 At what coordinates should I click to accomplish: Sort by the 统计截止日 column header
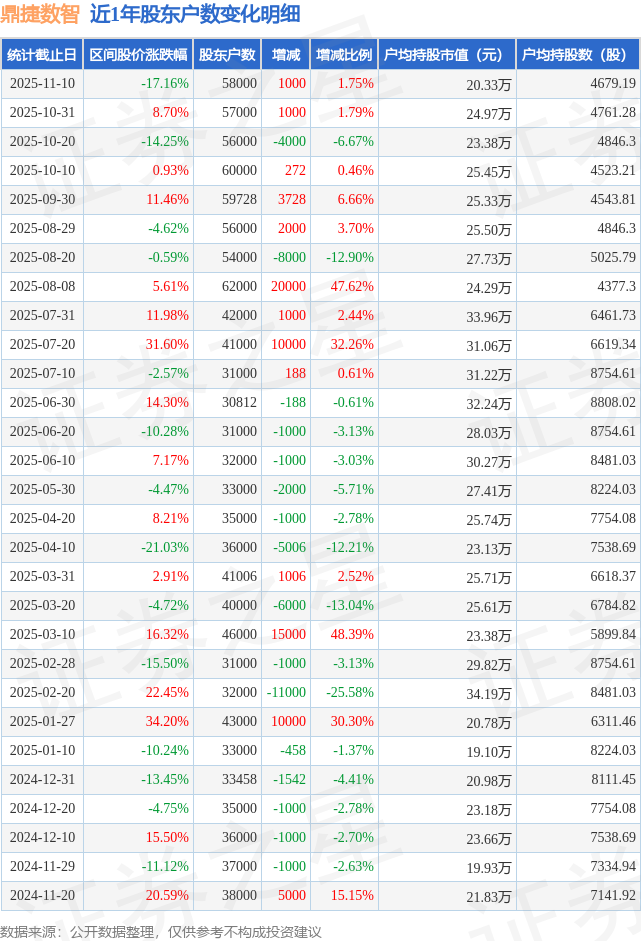click(41, 55)
